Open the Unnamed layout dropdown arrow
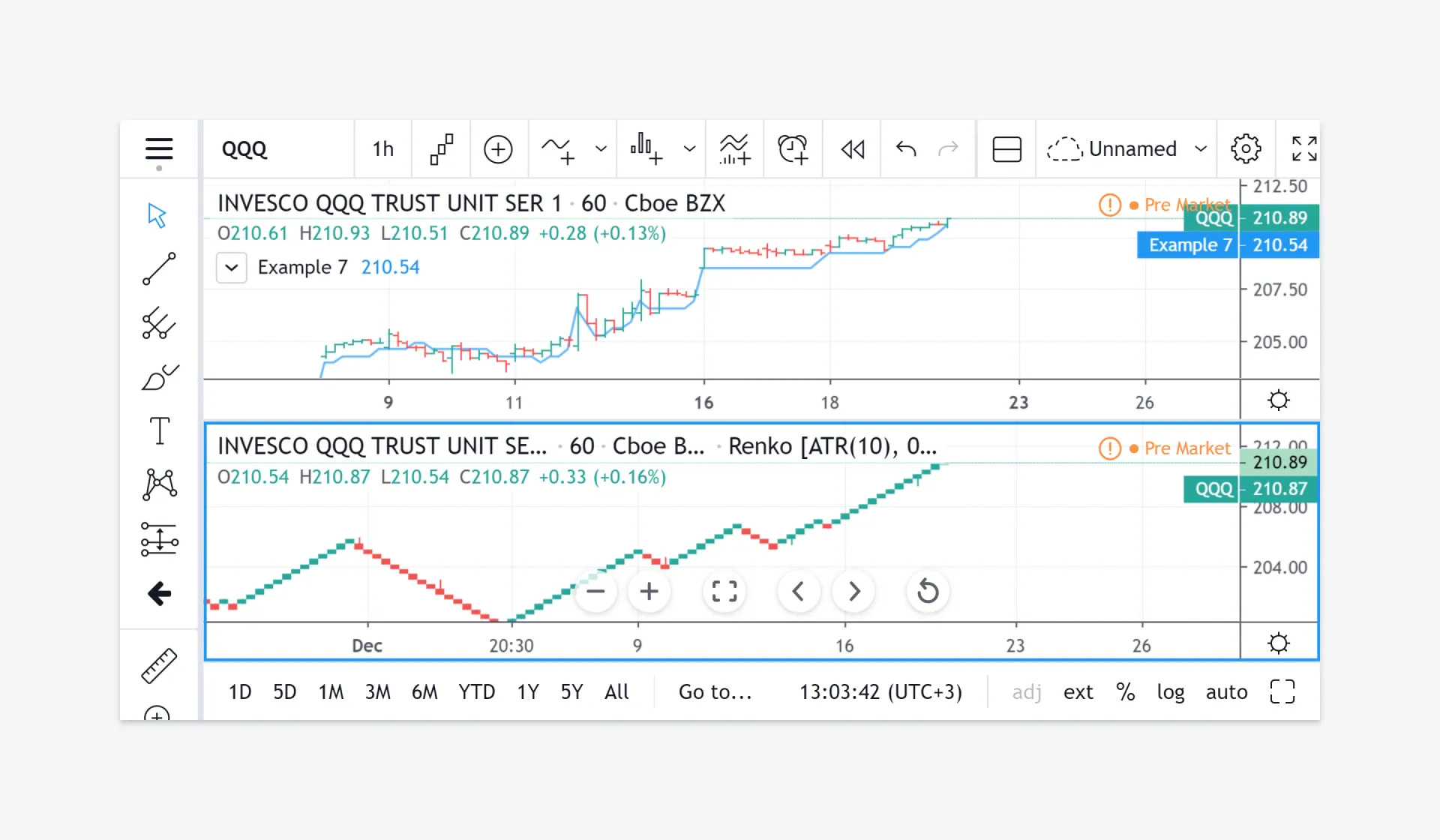1440x840 pixels. [1201, 149]
